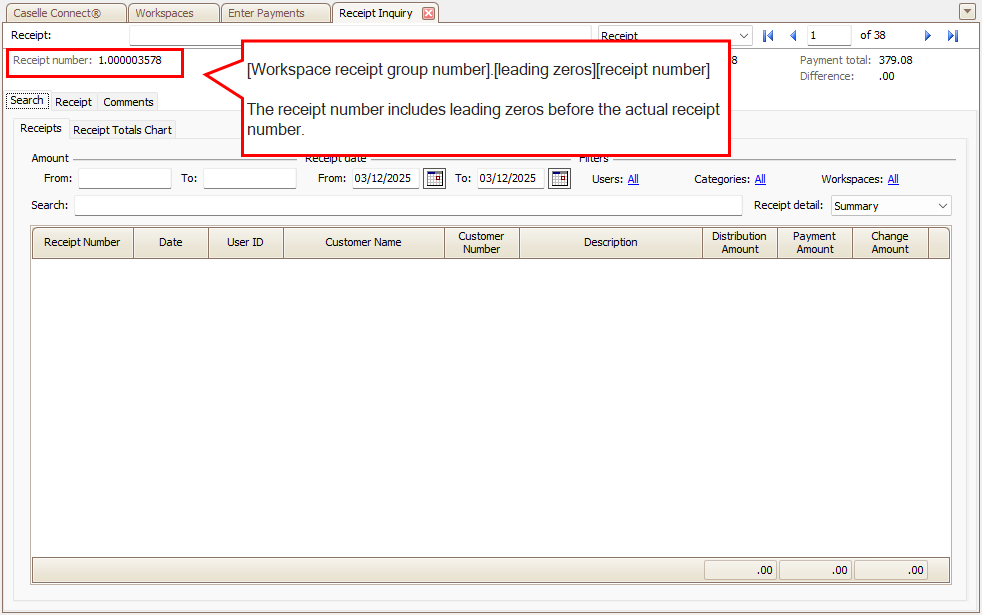This screenshot has height=615, width=982.
Task: Open the Receipt date From calendar picker
Action: (435, 178)
